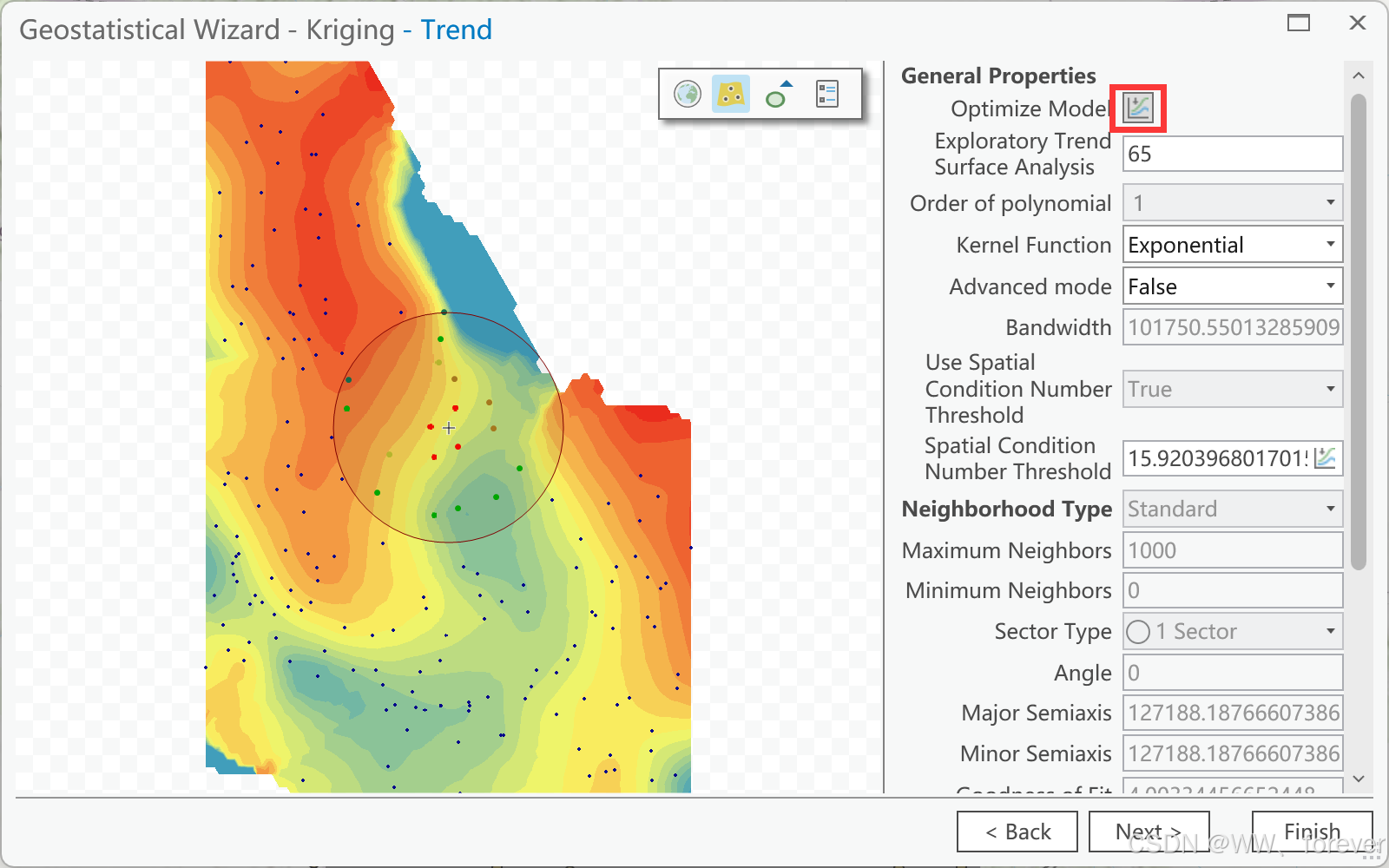Click the properties panel scroll down arrow
The image size is (1389, 868).
click(1359, 779)
